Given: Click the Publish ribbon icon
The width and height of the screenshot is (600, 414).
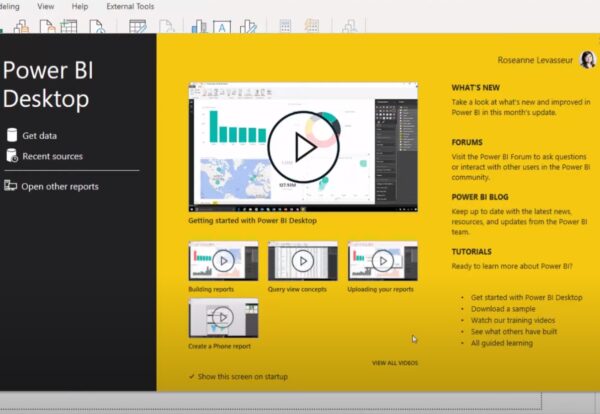Looking at the screenshot, I should 350,26.
